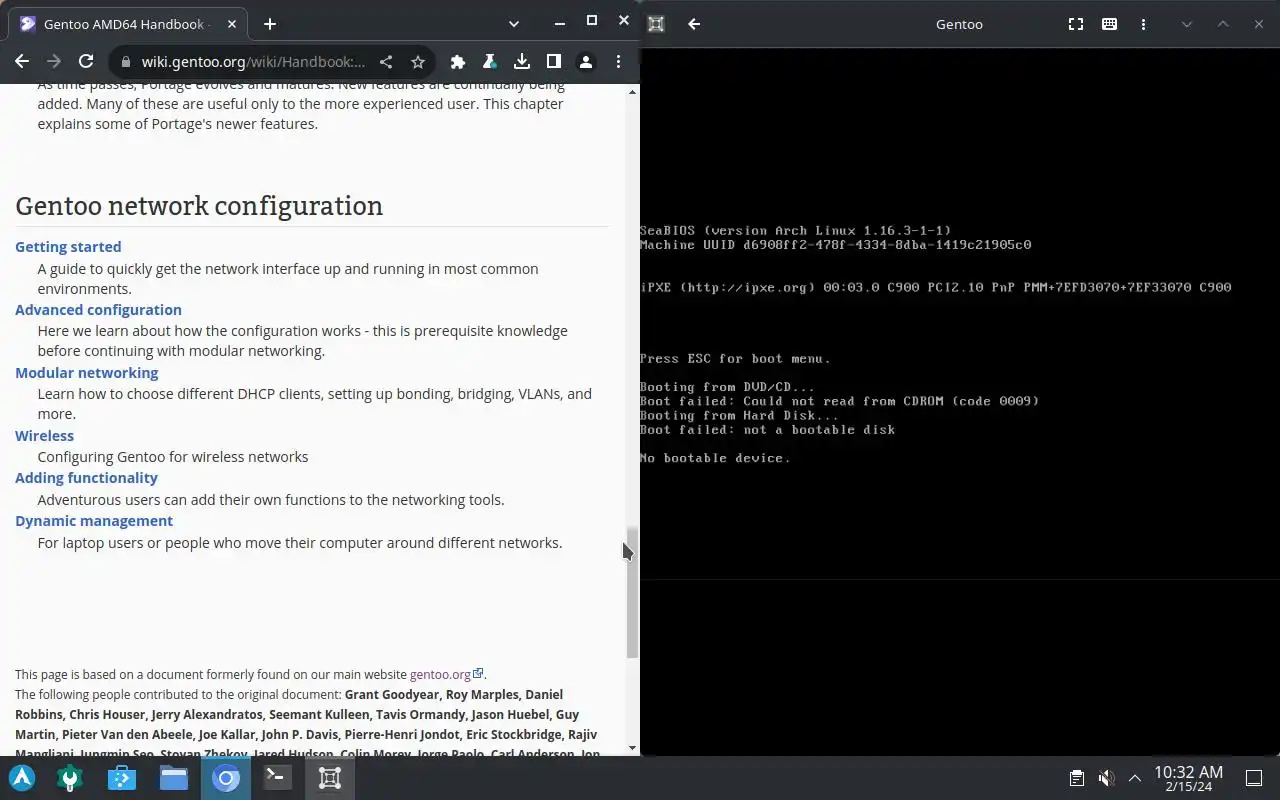Expand the tab search chevron
This screenshot has height=800, width=1280.
(513, 23)
